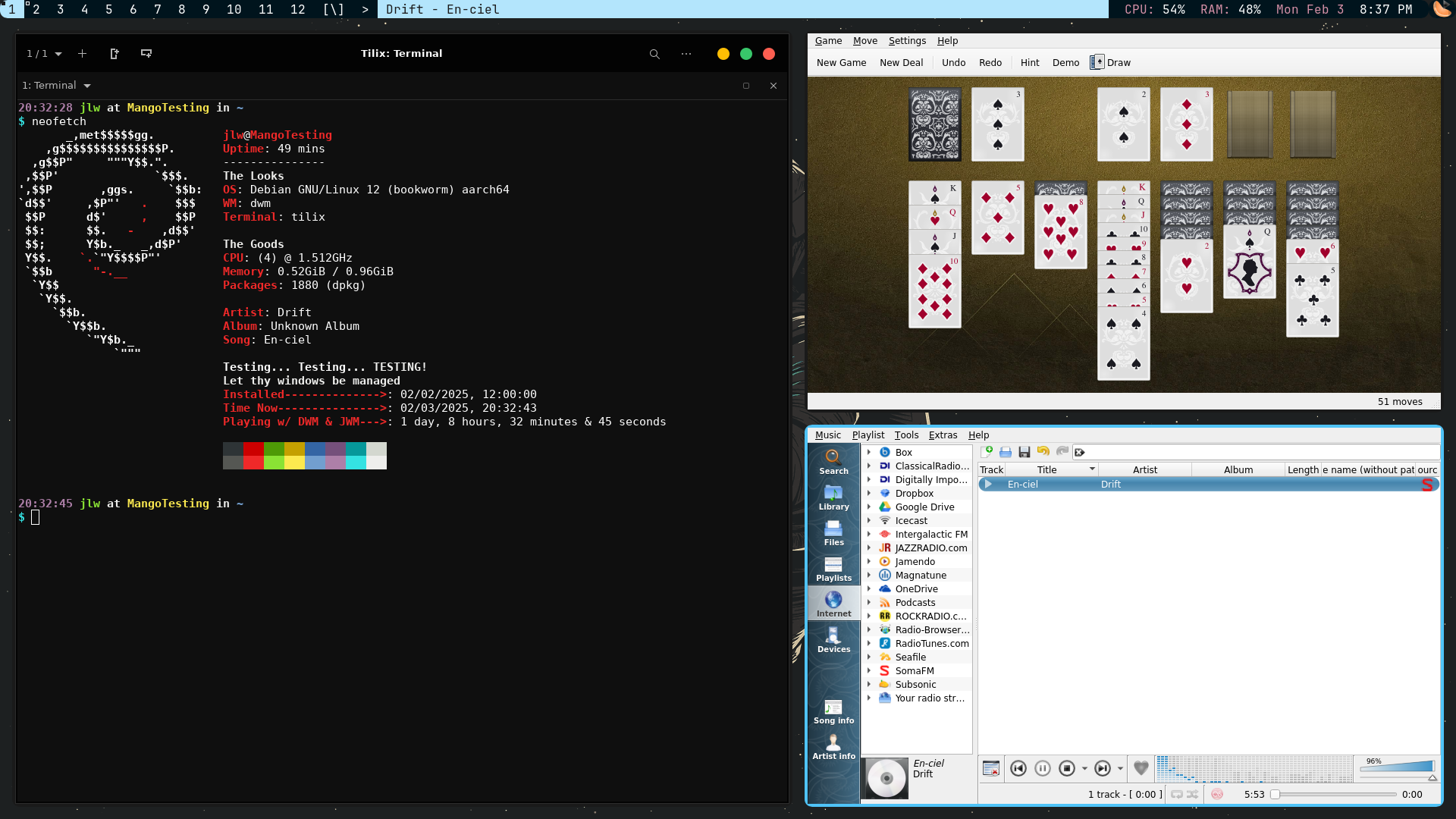Open the '1: Terminal' title dropdown

(57, 86)
